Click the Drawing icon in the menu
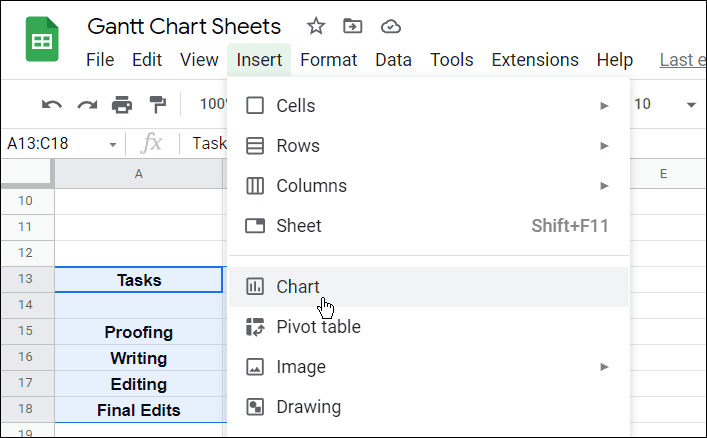The height and width of the screenshot is (438, 707). (255, 407)
